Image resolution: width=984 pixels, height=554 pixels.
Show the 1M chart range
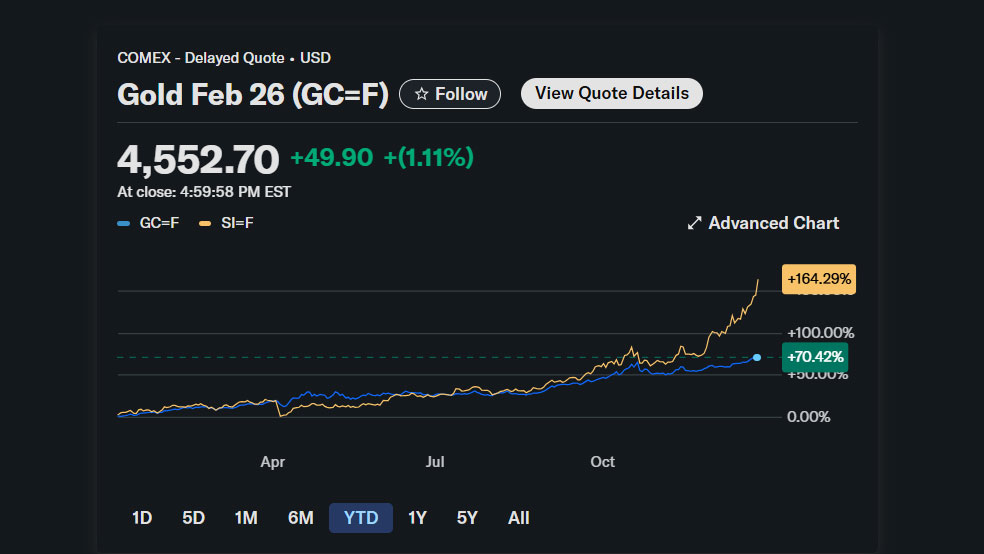point(246,518)
